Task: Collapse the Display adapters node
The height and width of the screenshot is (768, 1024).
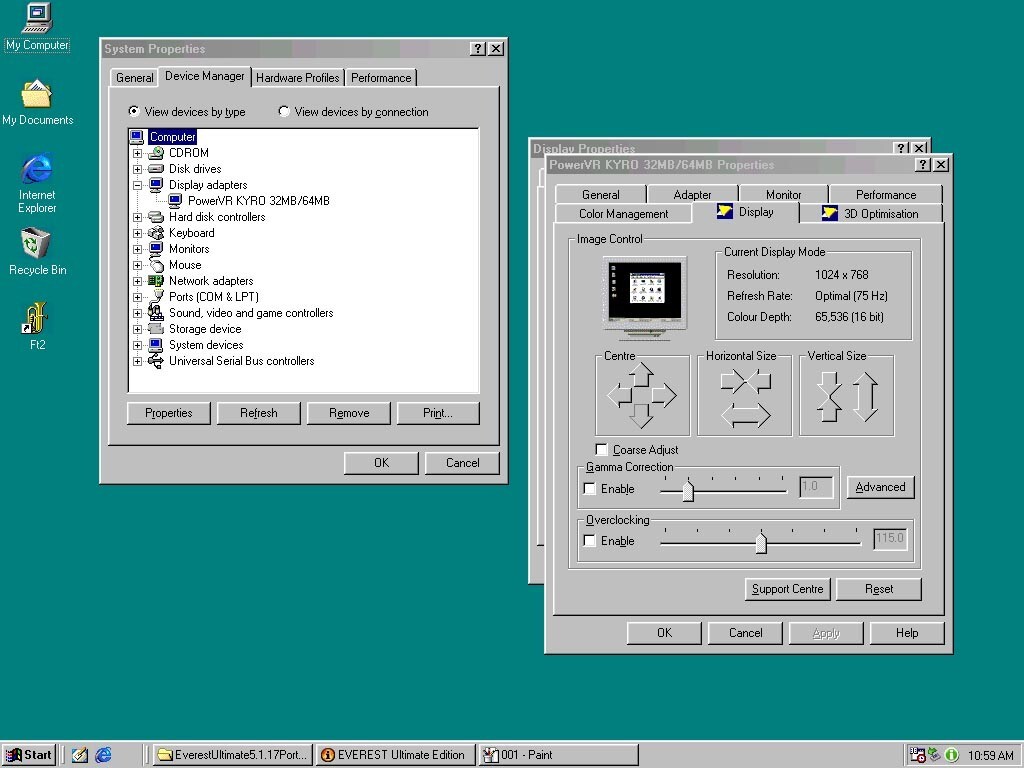Action: point(137,185)
